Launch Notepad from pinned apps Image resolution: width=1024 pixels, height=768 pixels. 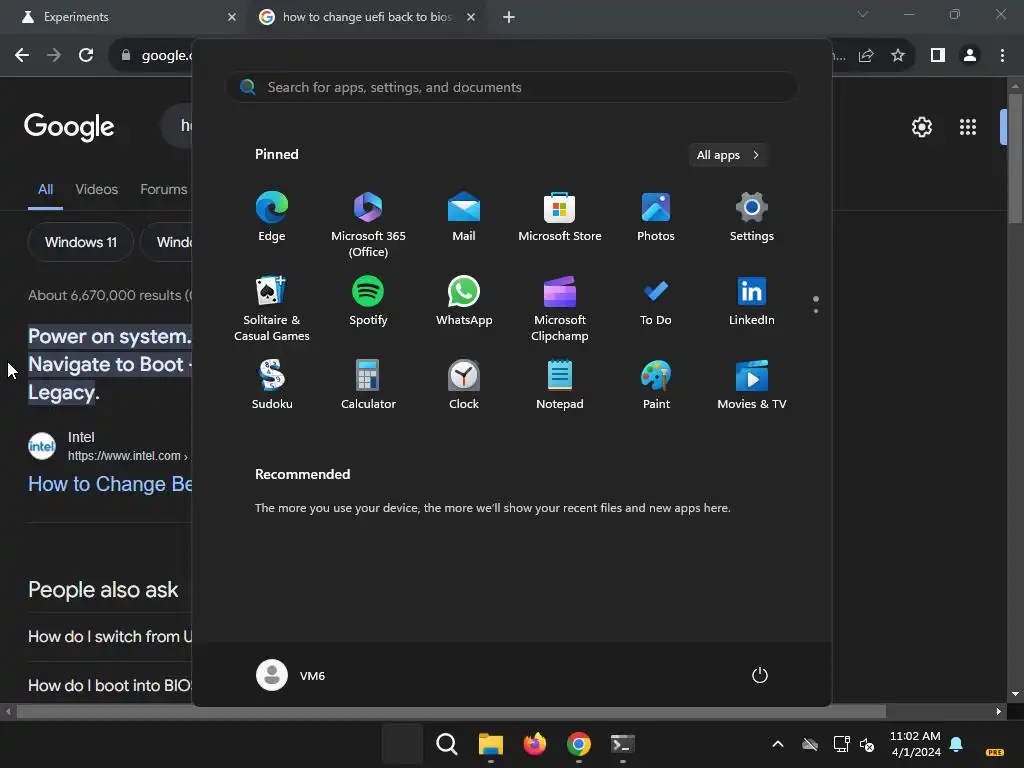(560, 385)
